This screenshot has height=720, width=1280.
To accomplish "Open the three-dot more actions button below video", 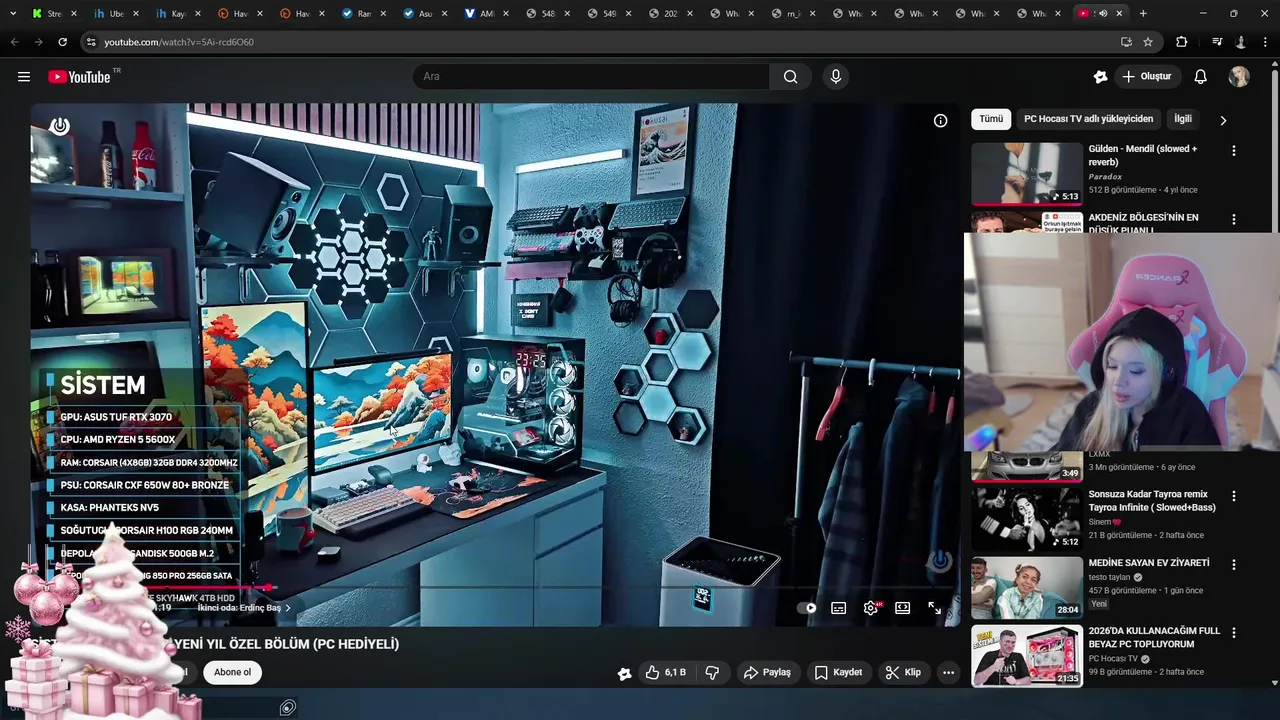I will tap(948, 672).
